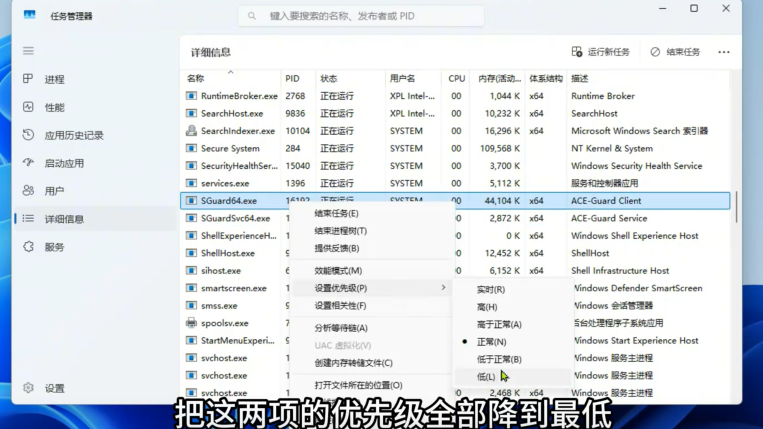Click the 进程 sidebar icon
This screenshot has height=429, width=763.
click(28, 79)
